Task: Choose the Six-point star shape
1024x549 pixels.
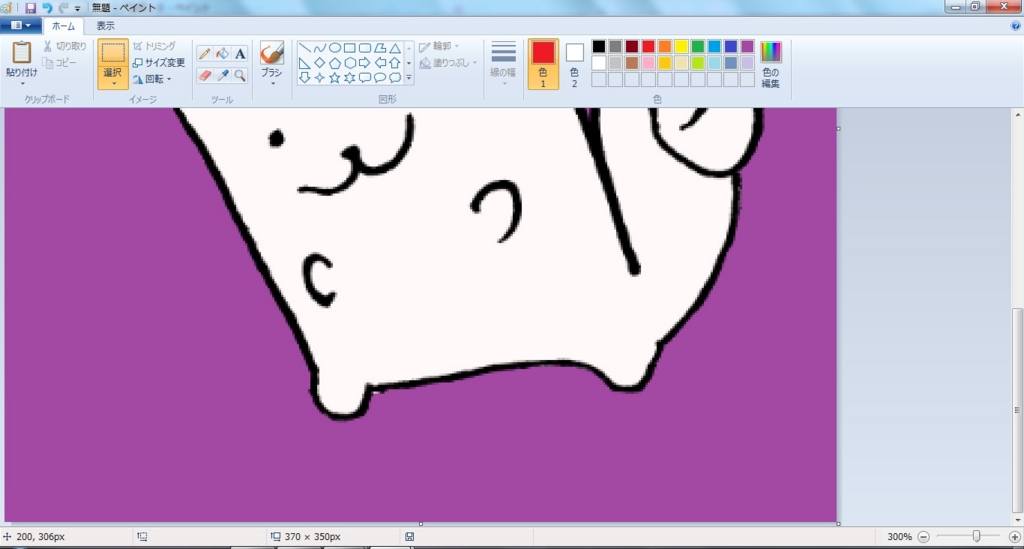Action: point(349,78)
